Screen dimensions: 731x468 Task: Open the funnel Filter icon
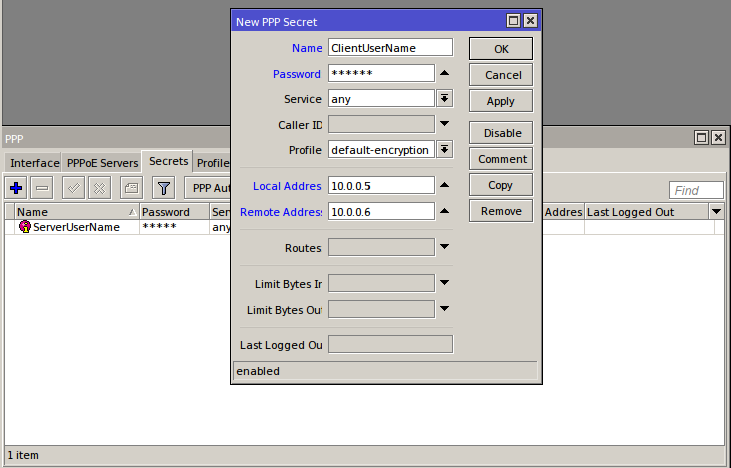pos(164,187)
